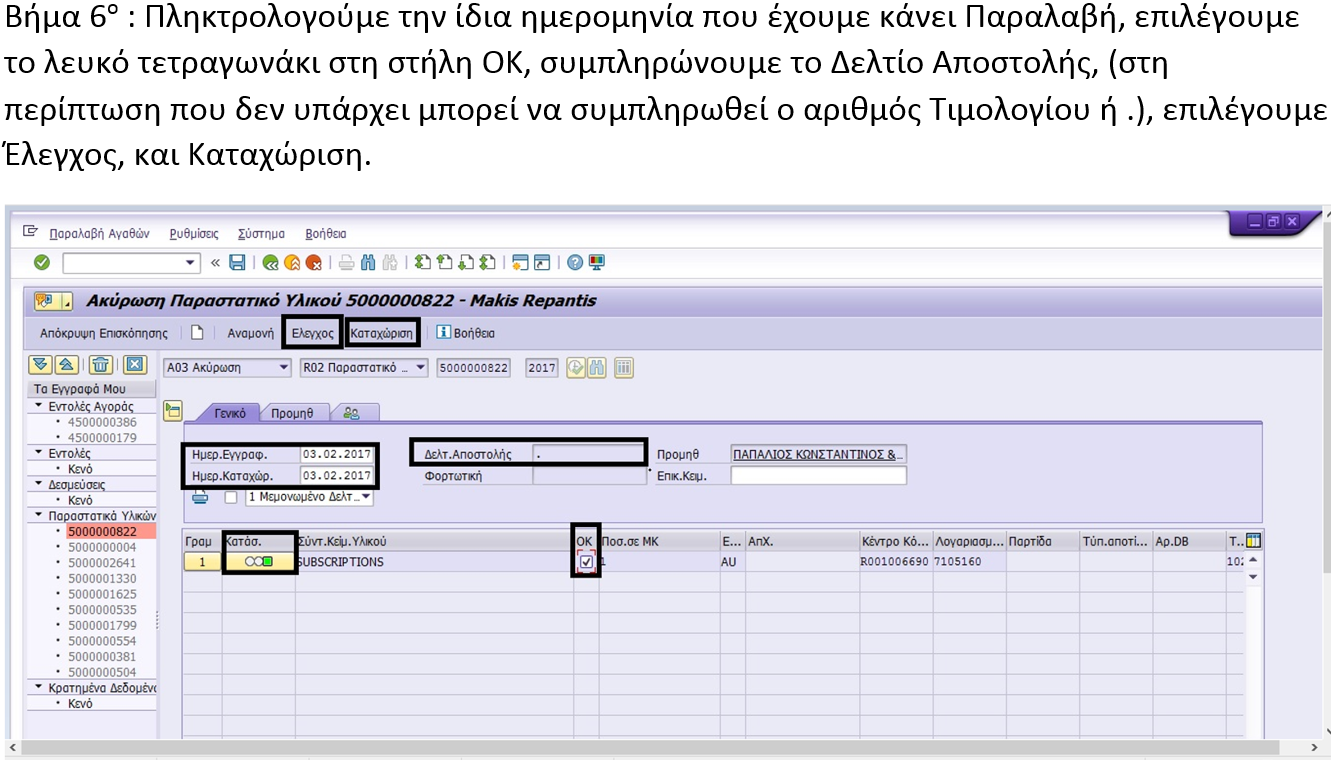The height and width of the screenshot is (762, 1337).
Task: Select document 5000002641 in the tree
Action: [102, 563]
